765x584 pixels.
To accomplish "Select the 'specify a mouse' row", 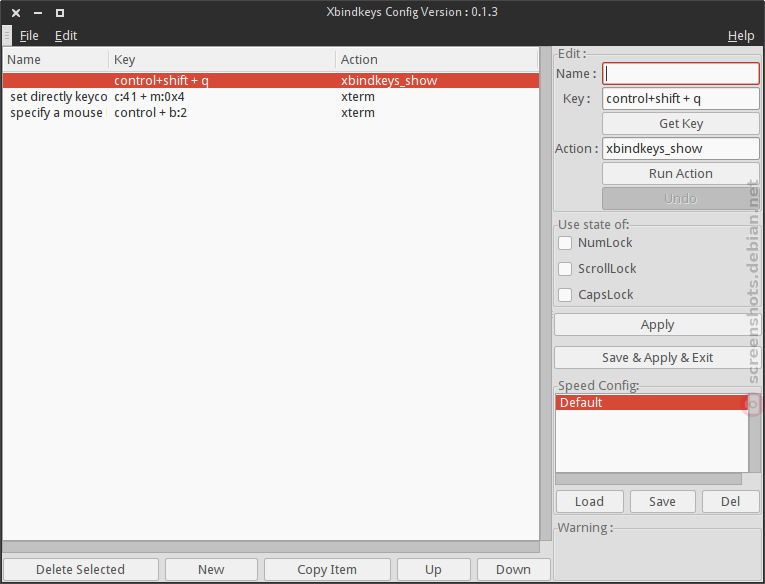I will tap(271, 113).
